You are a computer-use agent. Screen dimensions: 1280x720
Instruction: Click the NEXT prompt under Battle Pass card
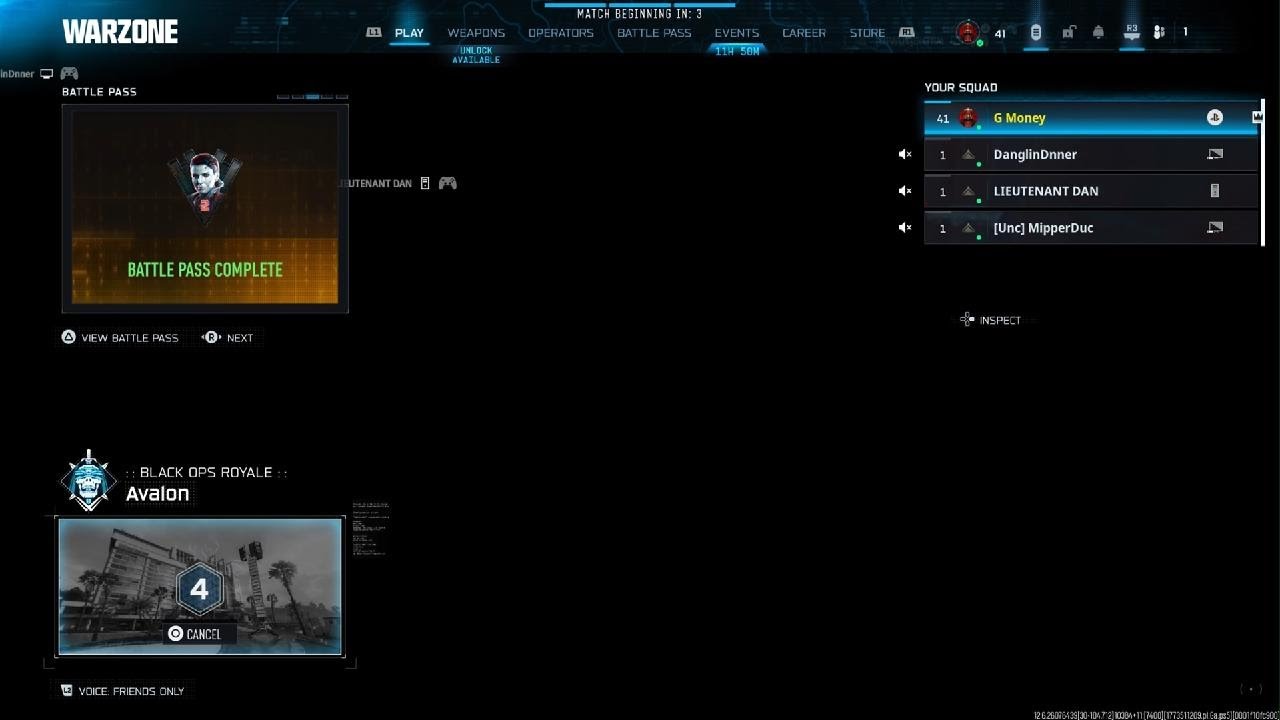pyautogui.click(x=229, y=338)
